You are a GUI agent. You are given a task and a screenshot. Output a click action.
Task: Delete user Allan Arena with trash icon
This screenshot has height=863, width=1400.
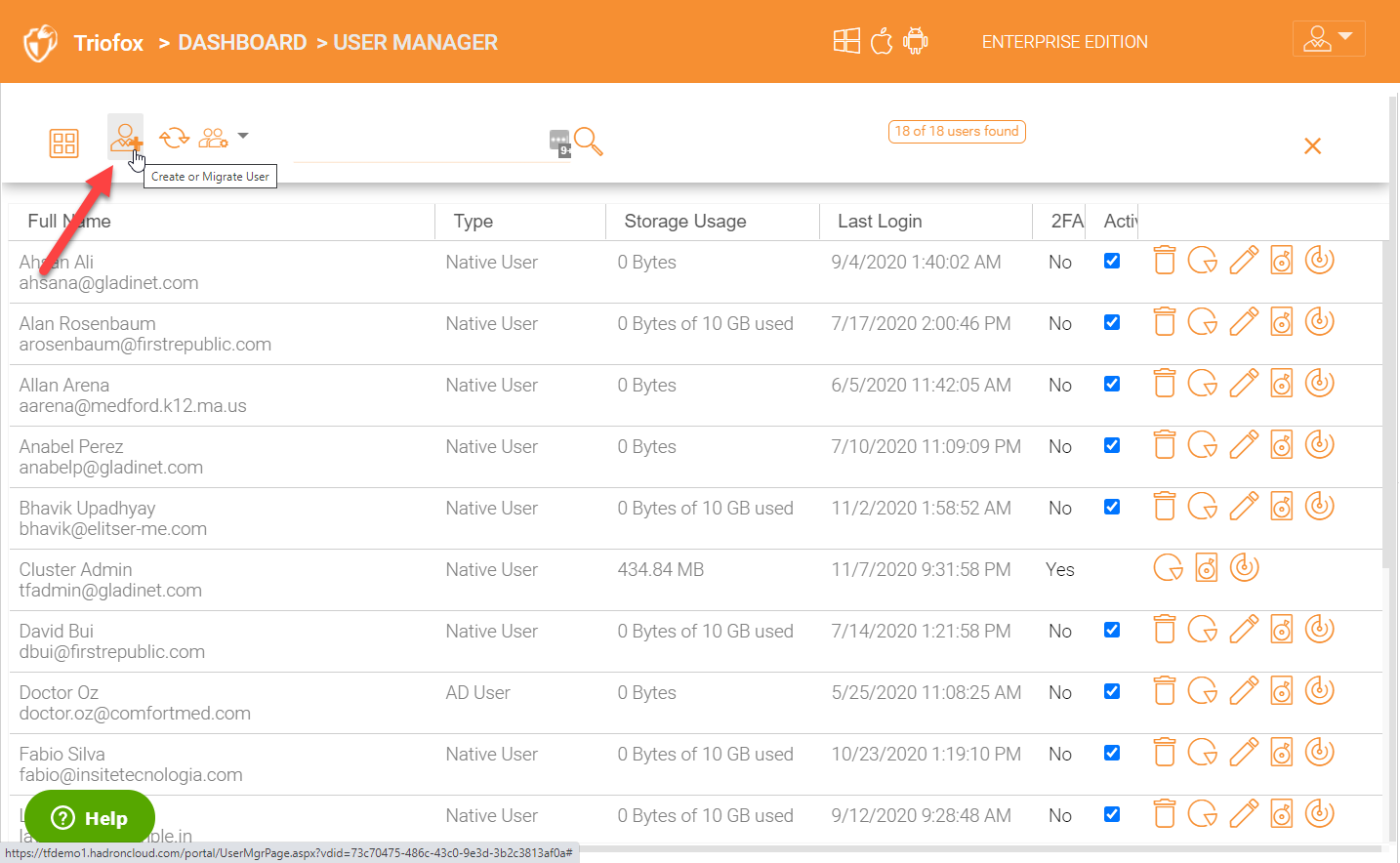pyautogui.click(x=1165, y=384)
